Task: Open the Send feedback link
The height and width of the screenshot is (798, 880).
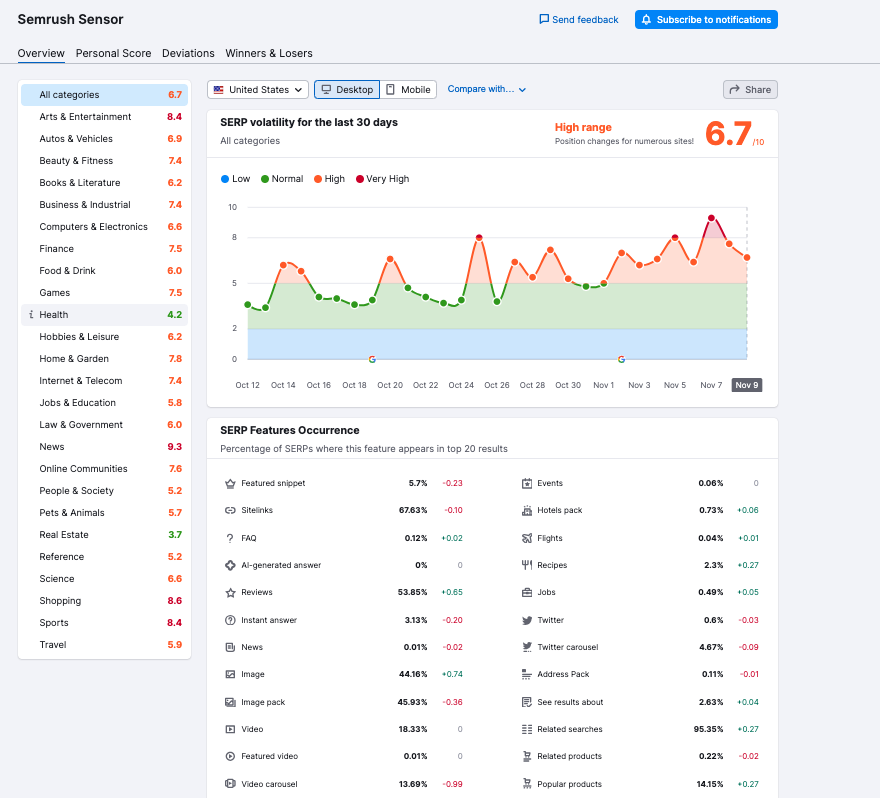Action: (x=579, y=20)
